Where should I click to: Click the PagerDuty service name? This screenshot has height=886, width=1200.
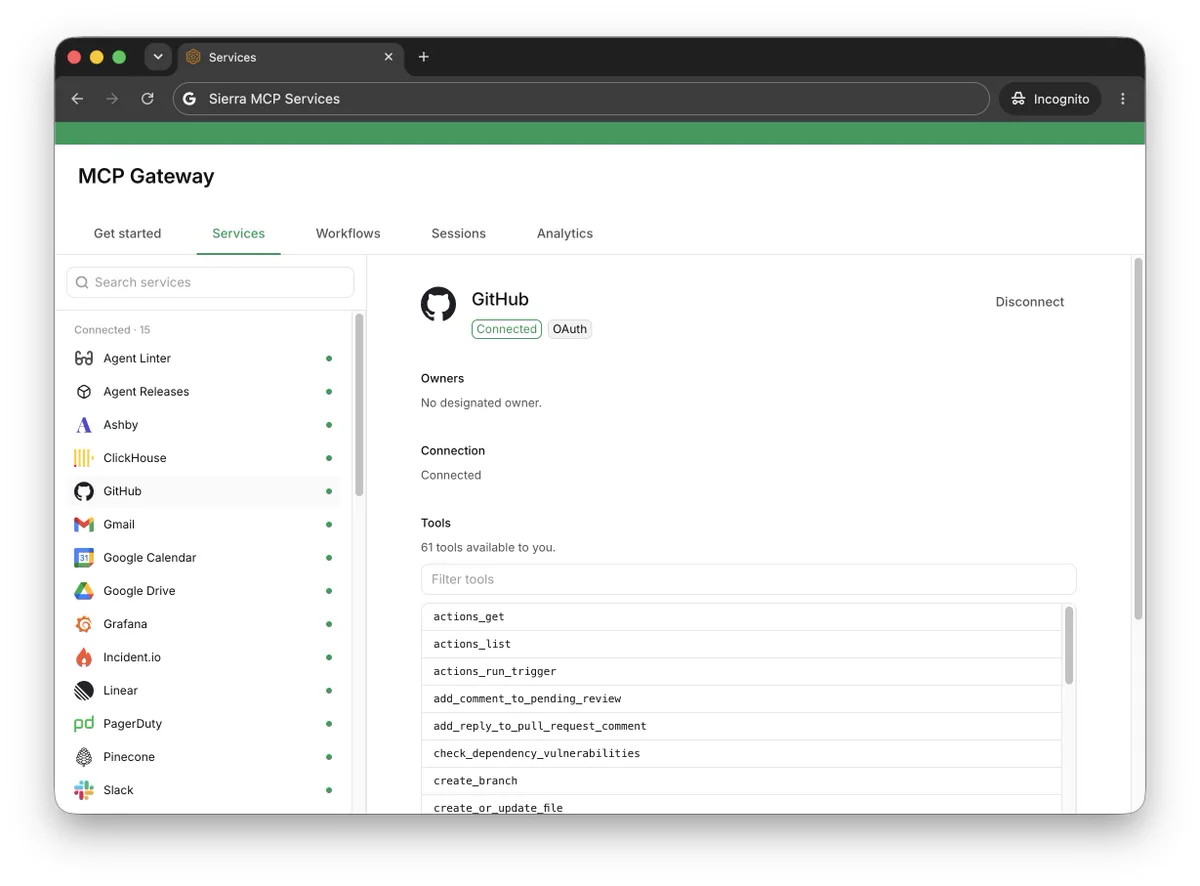[132, 724]
